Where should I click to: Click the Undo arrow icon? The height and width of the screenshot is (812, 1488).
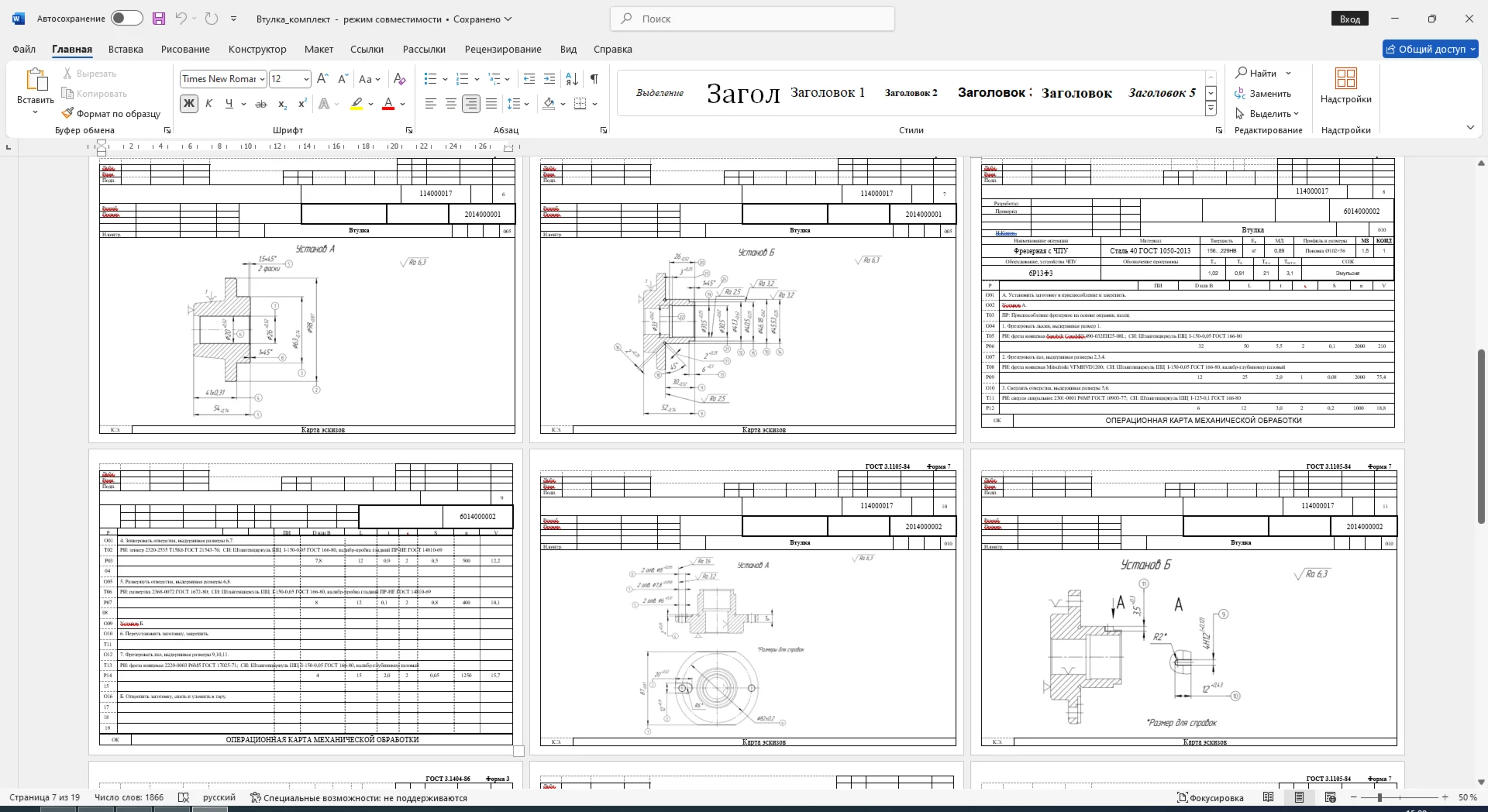(x=181, y=19)
